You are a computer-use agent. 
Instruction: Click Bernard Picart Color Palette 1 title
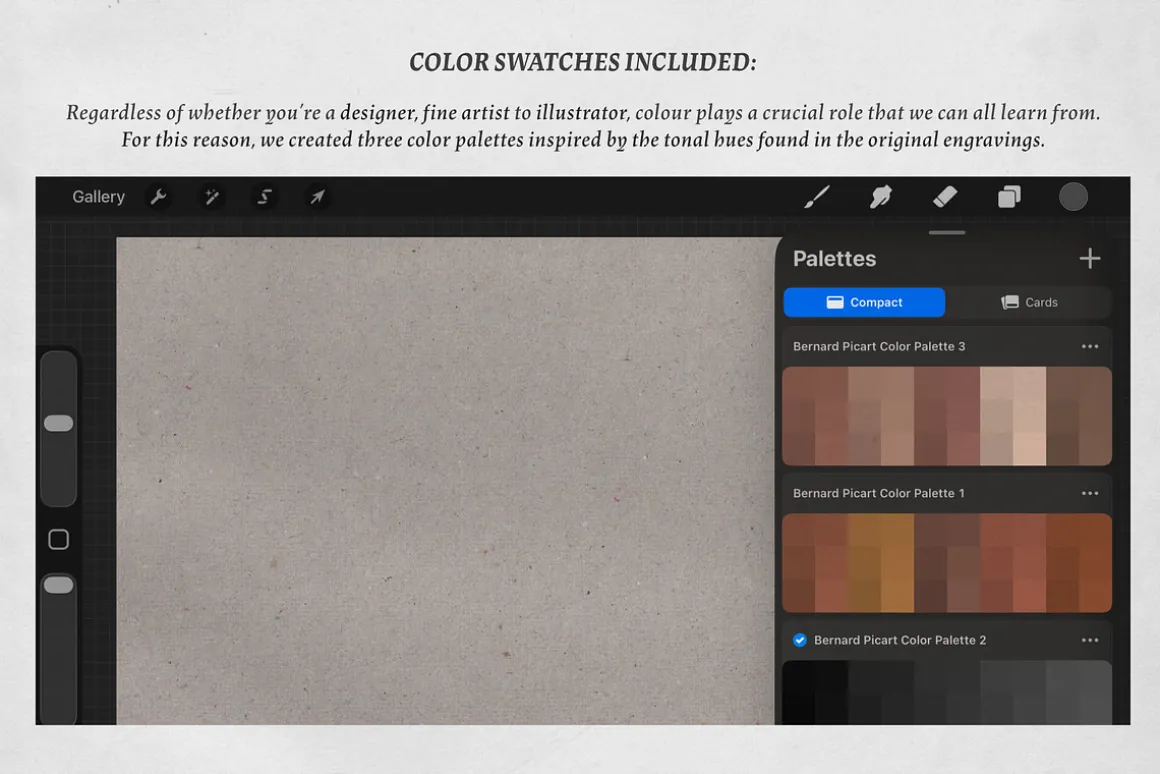tap(879, 493)
